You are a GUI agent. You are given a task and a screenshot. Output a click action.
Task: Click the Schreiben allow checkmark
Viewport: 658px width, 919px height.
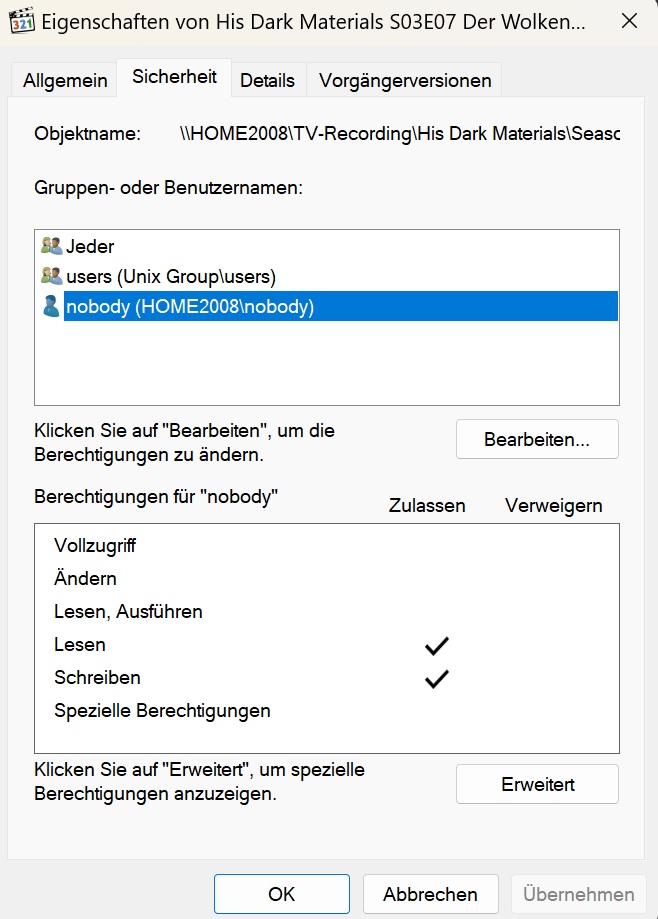437,679
